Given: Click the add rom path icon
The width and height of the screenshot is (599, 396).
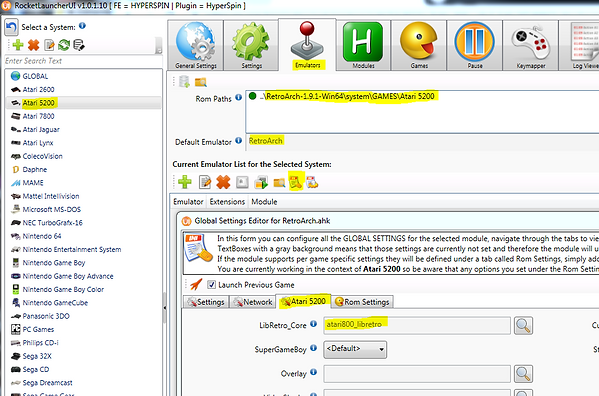Looking at the screenshot, I should pos(184,81).
